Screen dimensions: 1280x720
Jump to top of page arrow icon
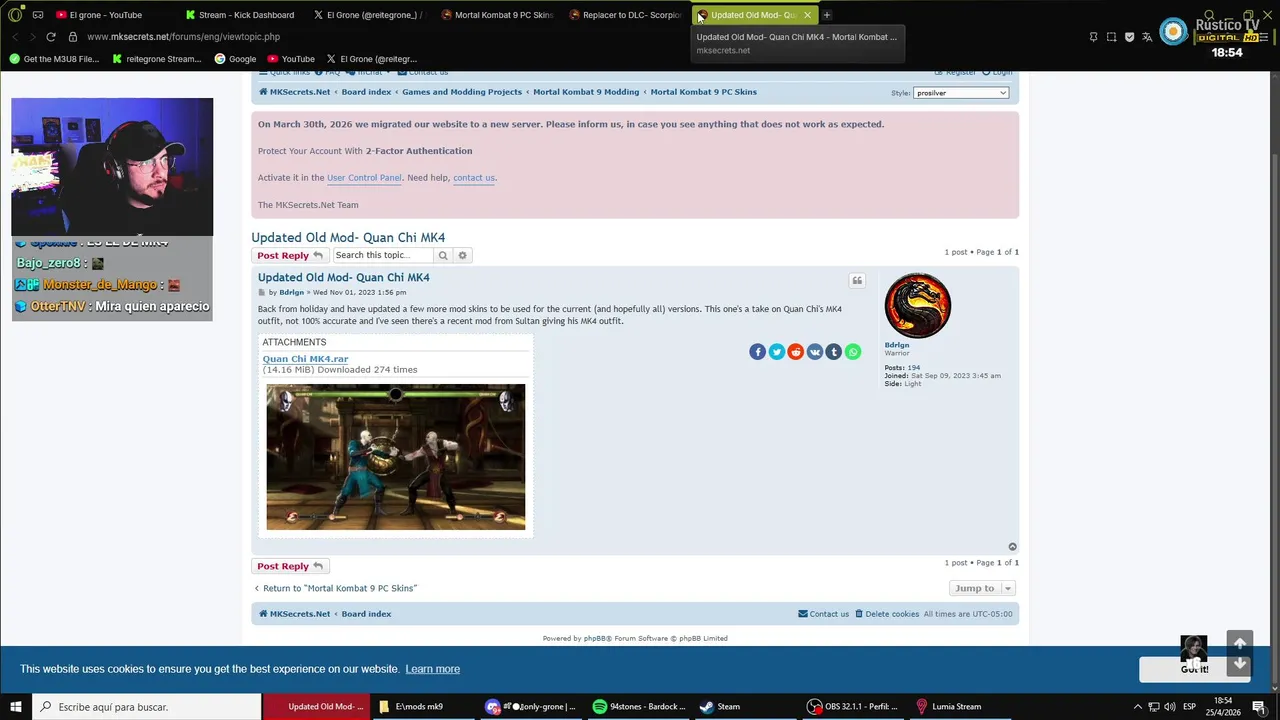pos(1012,547)
